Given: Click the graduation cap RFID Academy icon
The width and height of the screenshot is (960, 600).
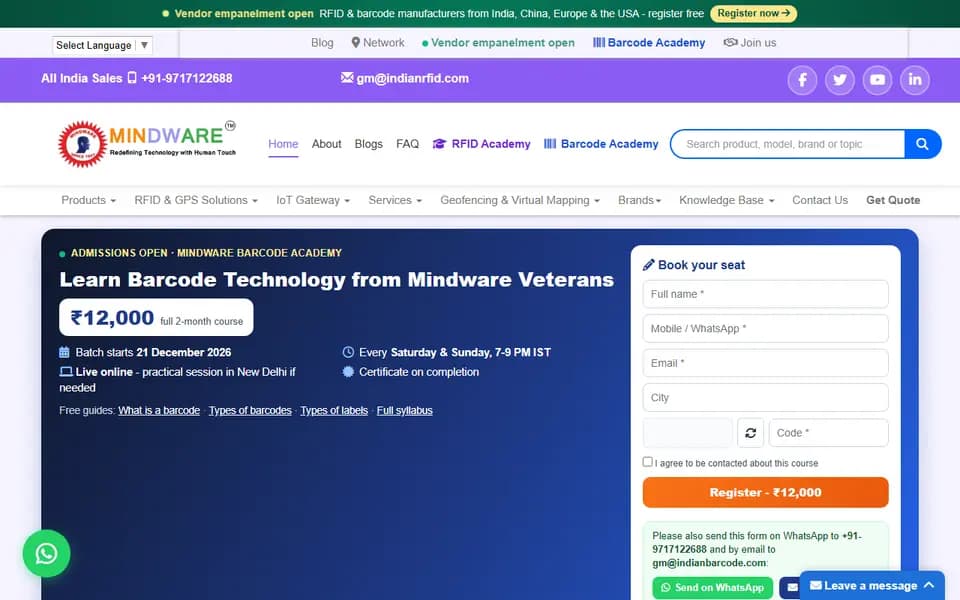Looking at the screenshot, I should click(x=439, y=144).
